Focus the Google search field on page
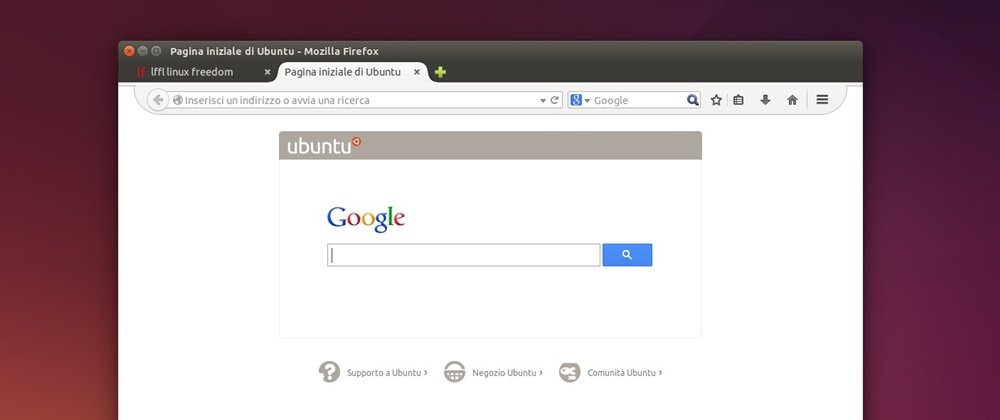1000x420 pixels. click(x=464, y=255)
